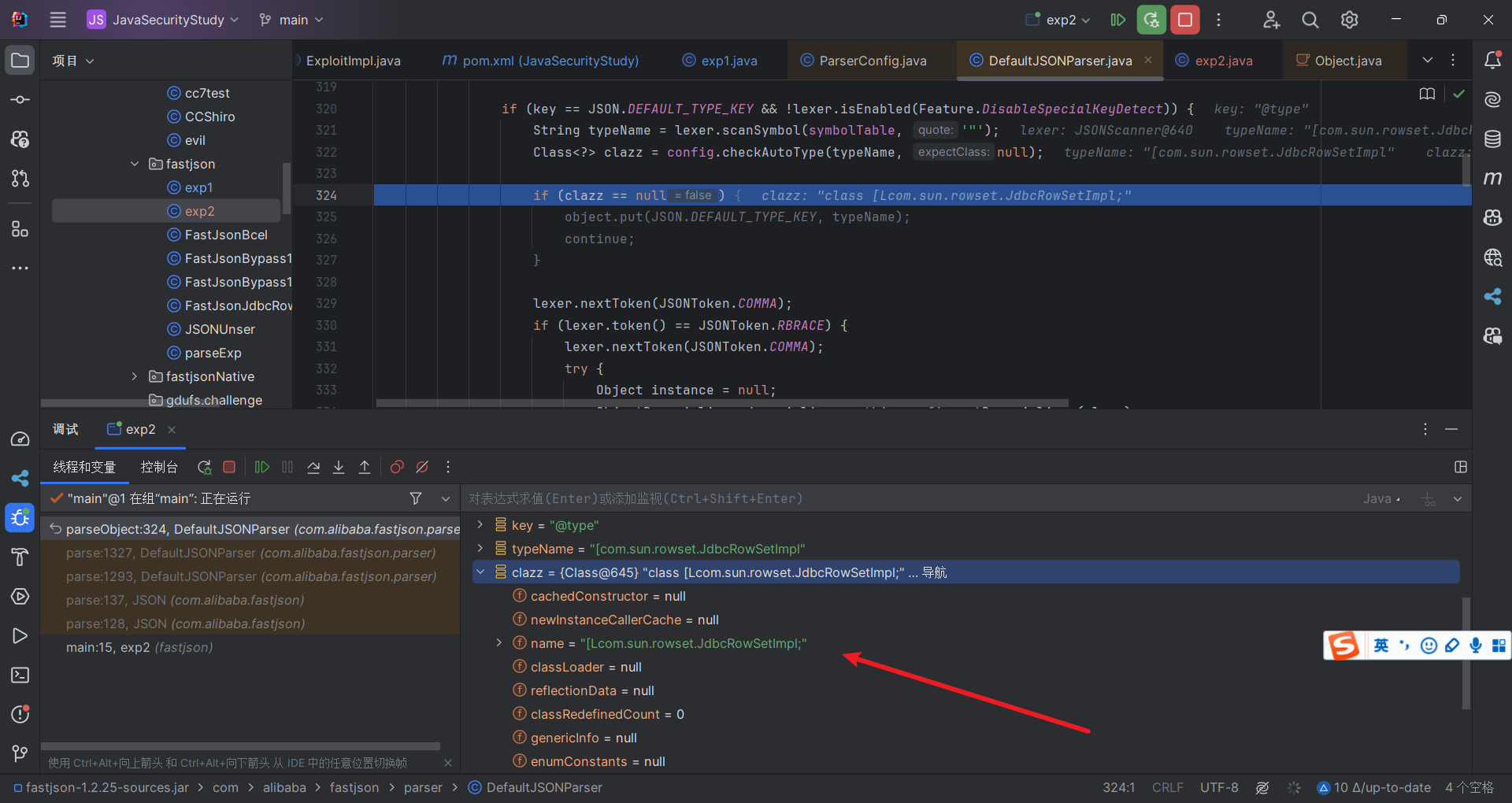Viewport: 1512px width, 803px height.
Task: Switch to ParserConfig.java tab
Action: click(x=863, y=61)
